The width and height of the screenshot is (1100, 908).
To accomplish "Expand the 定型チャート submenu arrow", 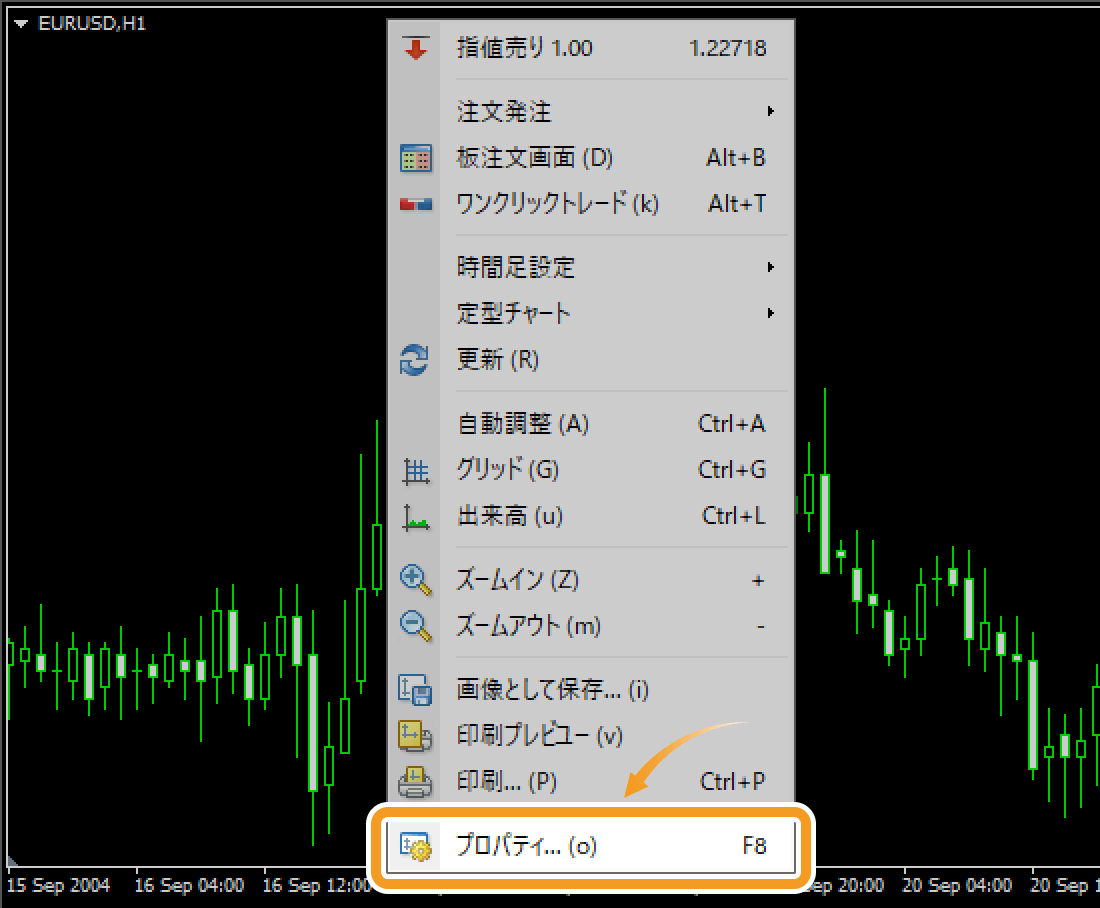I will click(x=770, y=313).
